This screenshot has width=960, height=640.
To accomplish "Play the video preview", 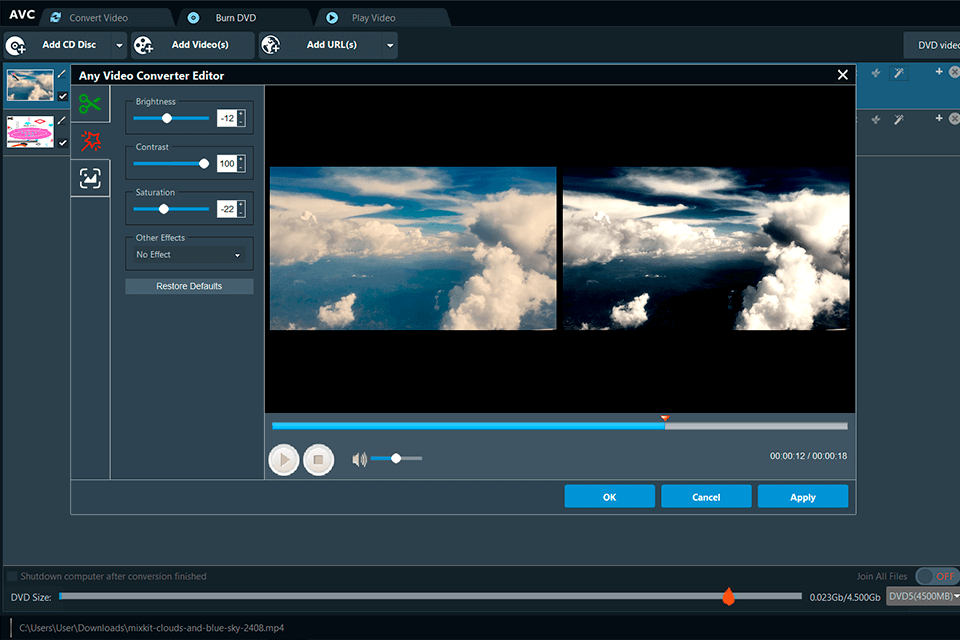I will [x=285, y=459].
